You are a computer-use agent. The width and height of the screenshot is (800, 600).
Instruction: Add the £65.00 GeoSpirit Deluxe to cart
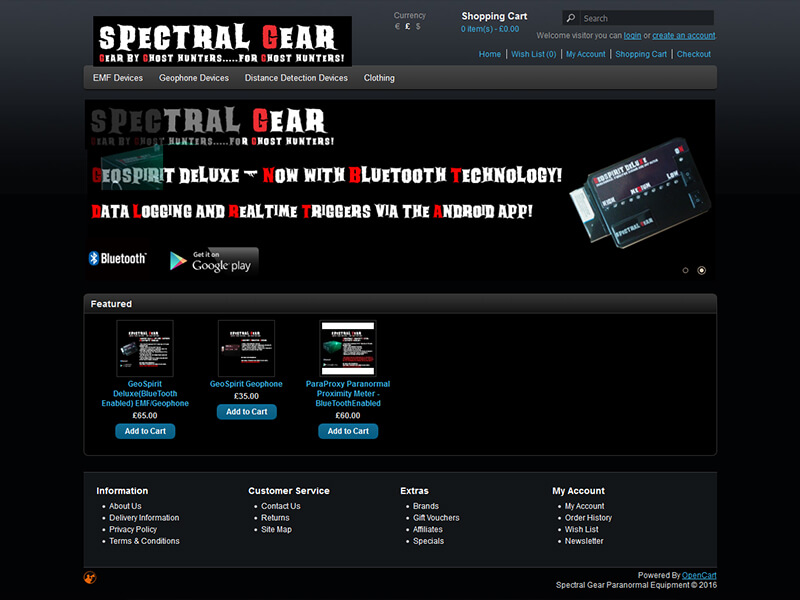145,431
